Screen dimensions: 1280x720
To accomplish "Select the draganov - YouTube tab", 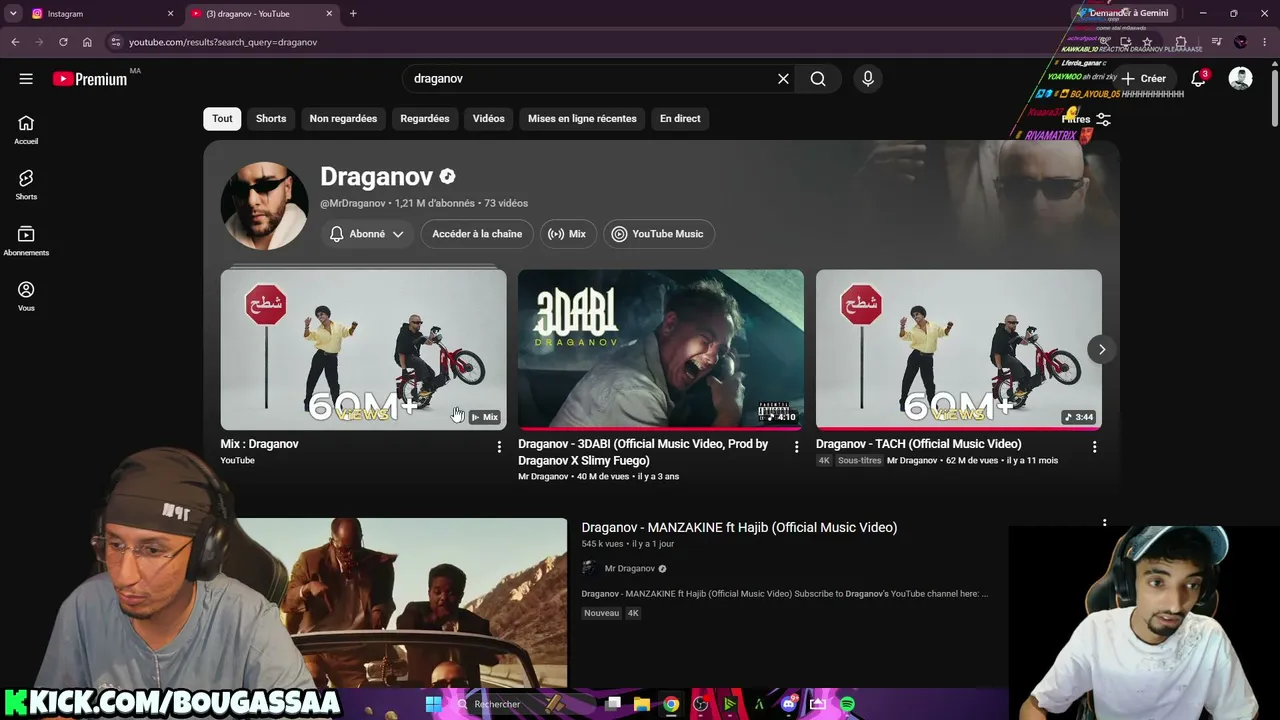I will (x=263, y=14).
